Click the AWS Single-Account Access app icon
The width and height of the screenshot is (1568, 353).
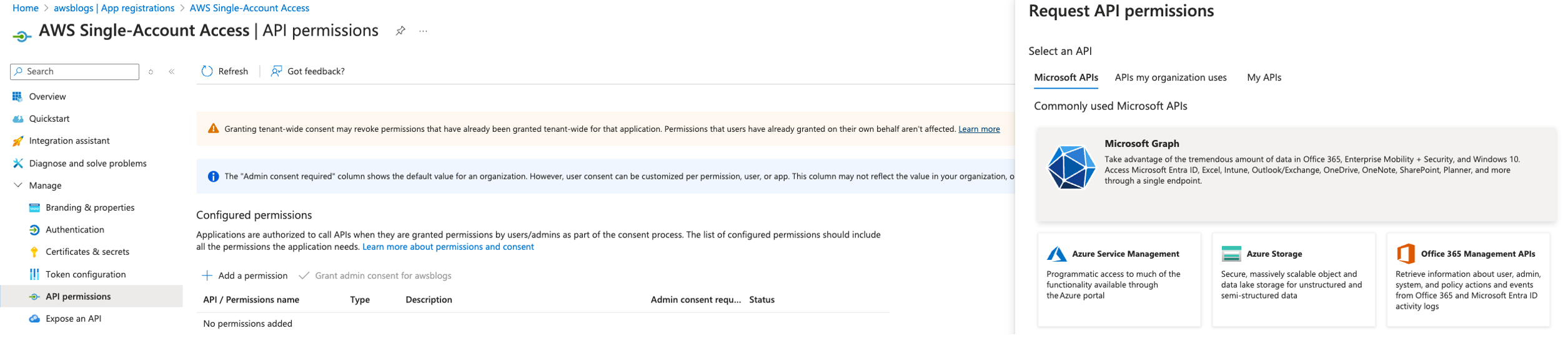(x=22, y=36)
